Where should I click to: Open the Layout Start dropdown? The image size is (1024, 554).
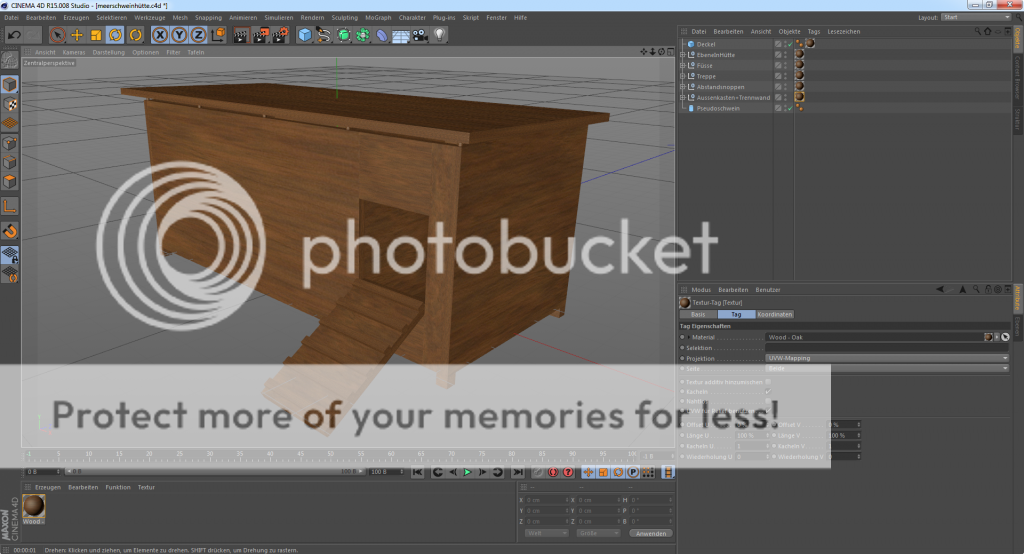(976, 18)
